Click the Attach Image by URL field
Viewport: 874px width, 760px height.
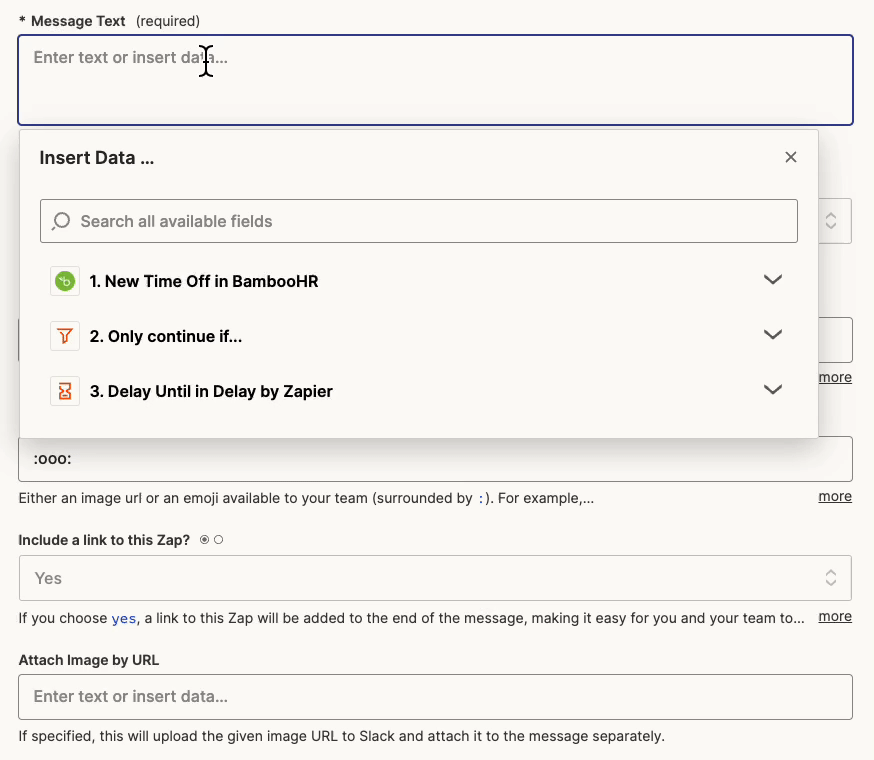435,696
